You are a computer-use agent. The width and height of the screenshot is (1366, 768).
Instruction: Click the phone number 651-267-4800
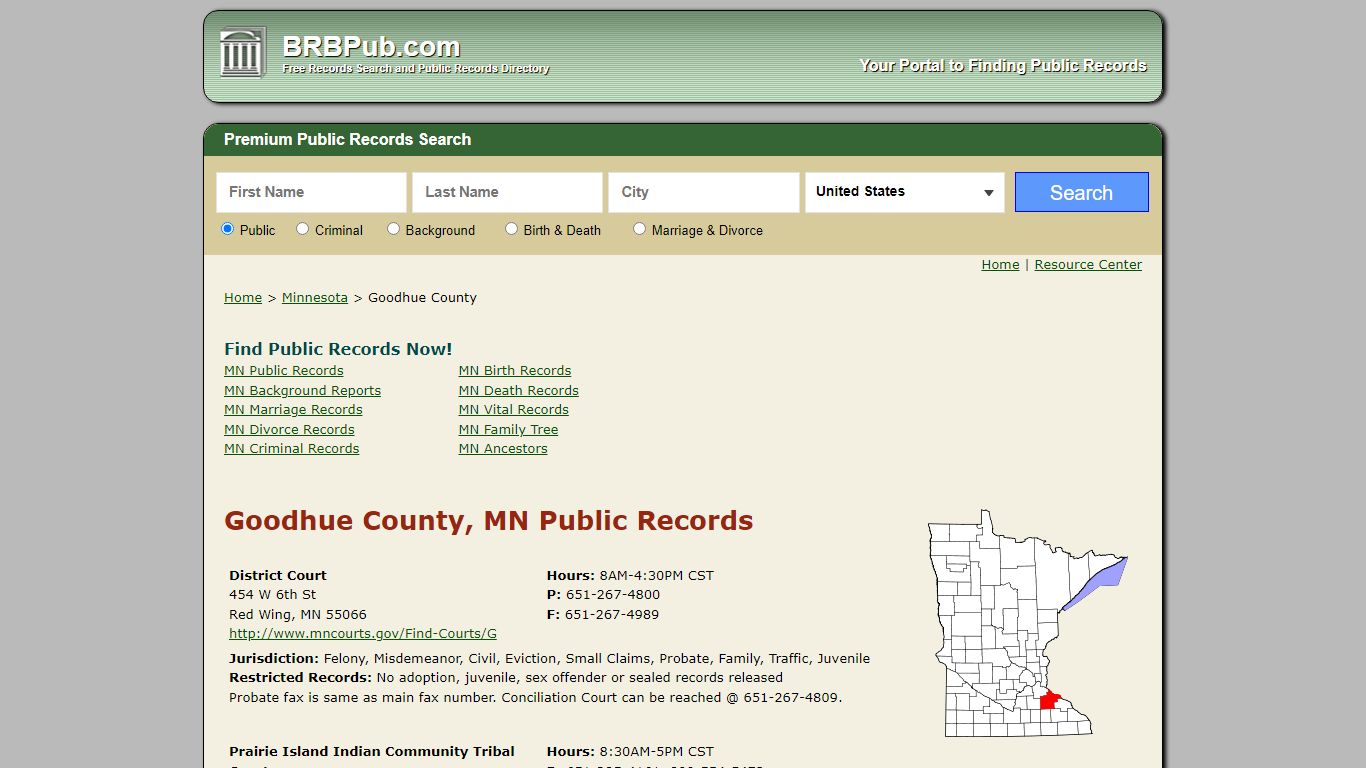tap(613, 595)
